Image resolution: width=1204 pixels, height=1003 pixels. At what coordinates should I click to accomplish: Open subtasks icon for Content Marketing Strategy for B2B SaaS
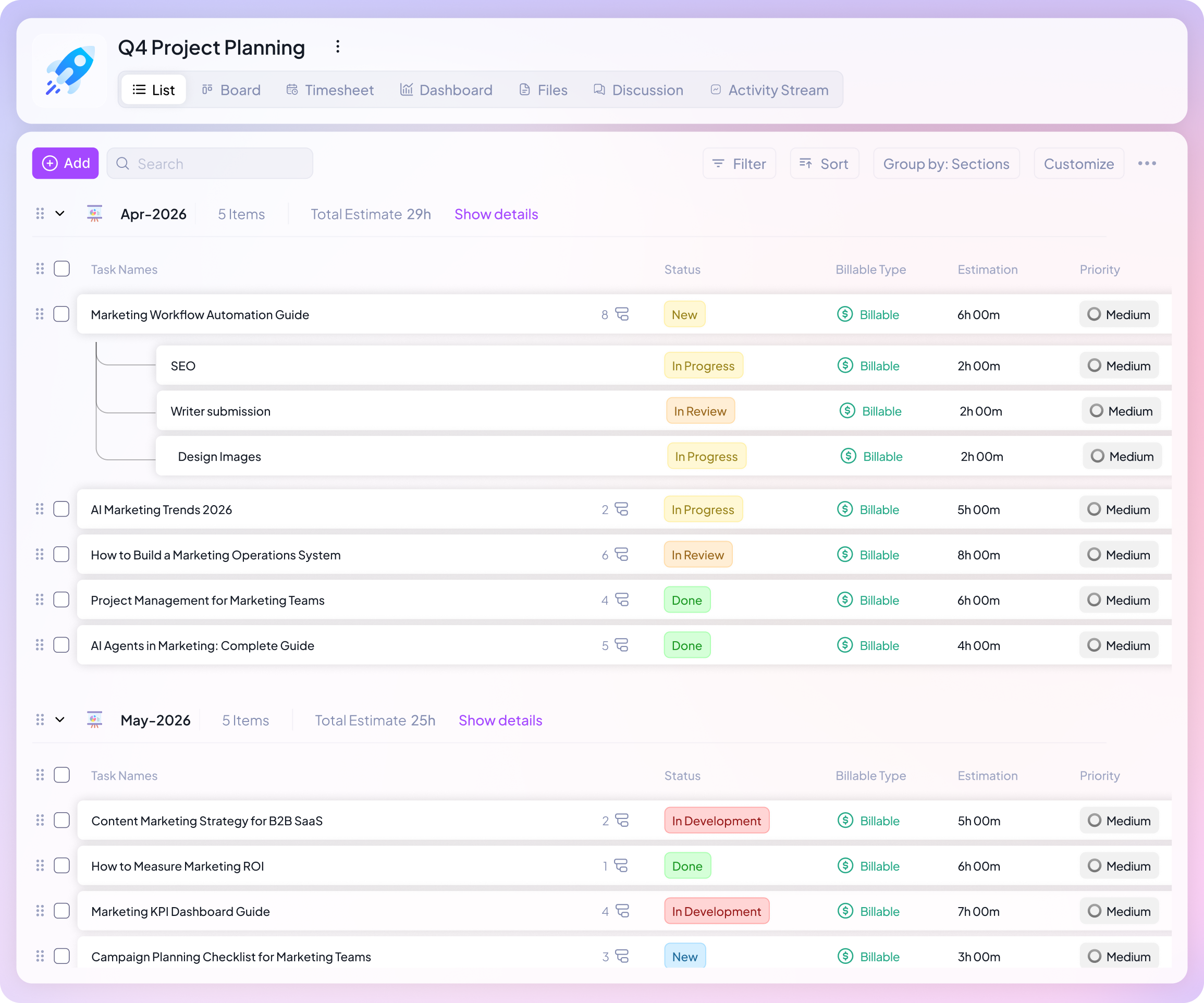[622, 821]
